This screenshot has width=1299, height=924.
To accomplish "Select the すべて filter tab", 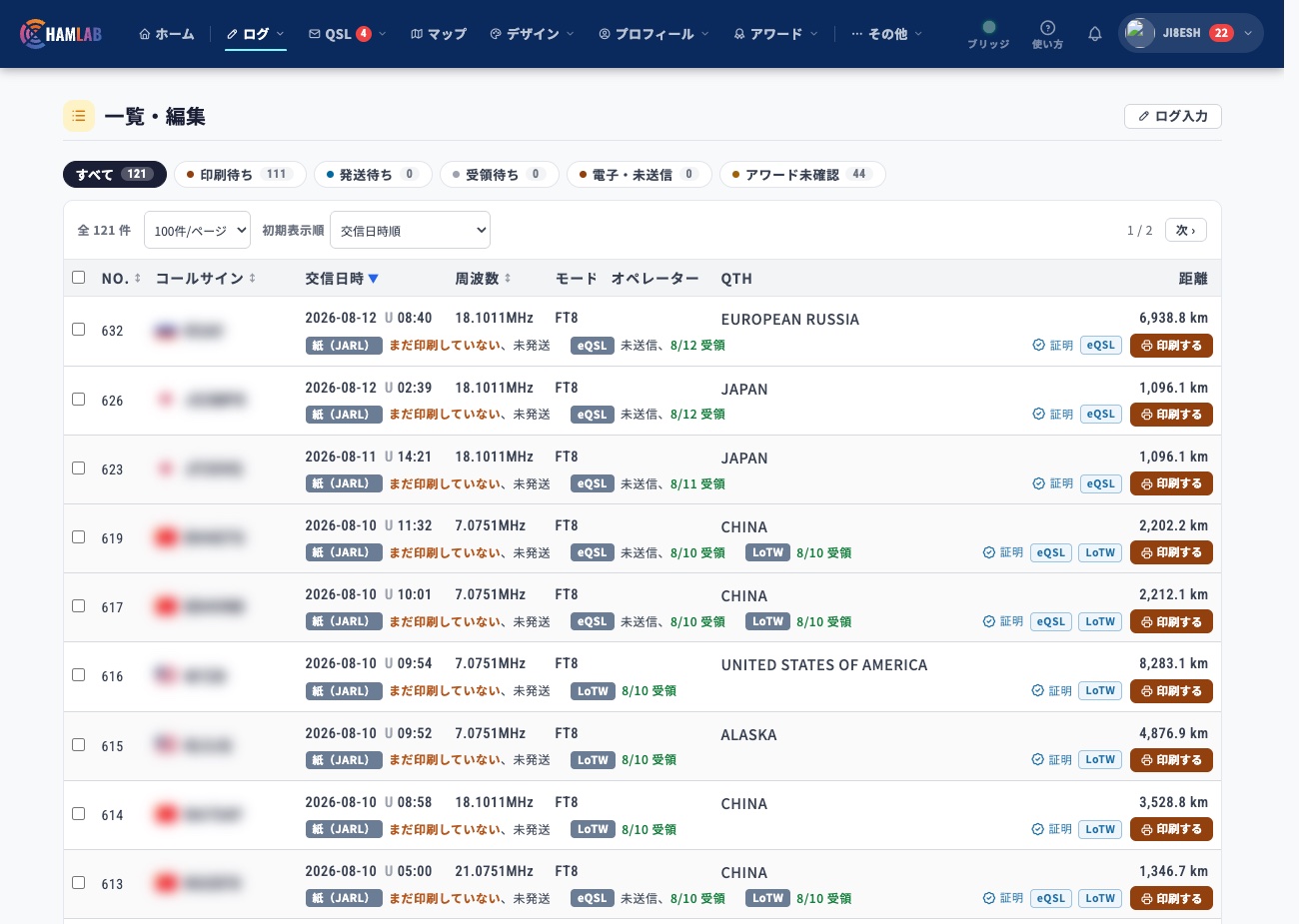I will tap(115, 175).
